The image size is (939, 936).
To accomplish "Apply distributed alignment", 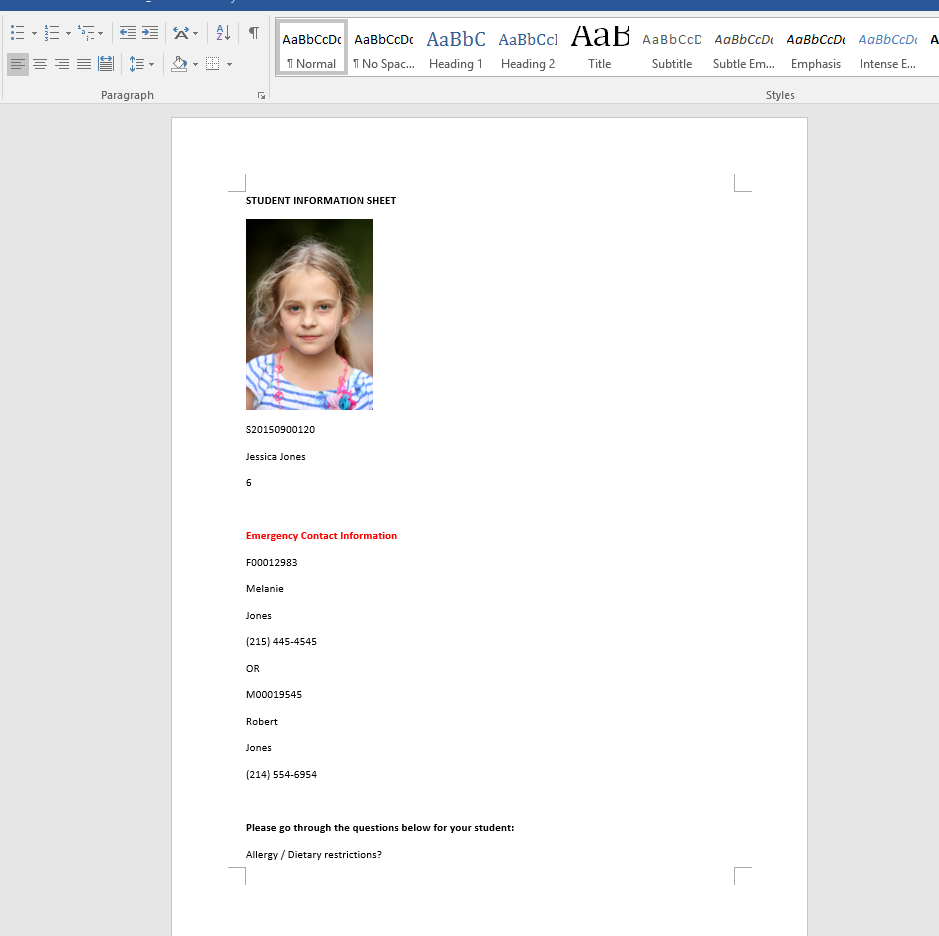I will pos(106,64).
